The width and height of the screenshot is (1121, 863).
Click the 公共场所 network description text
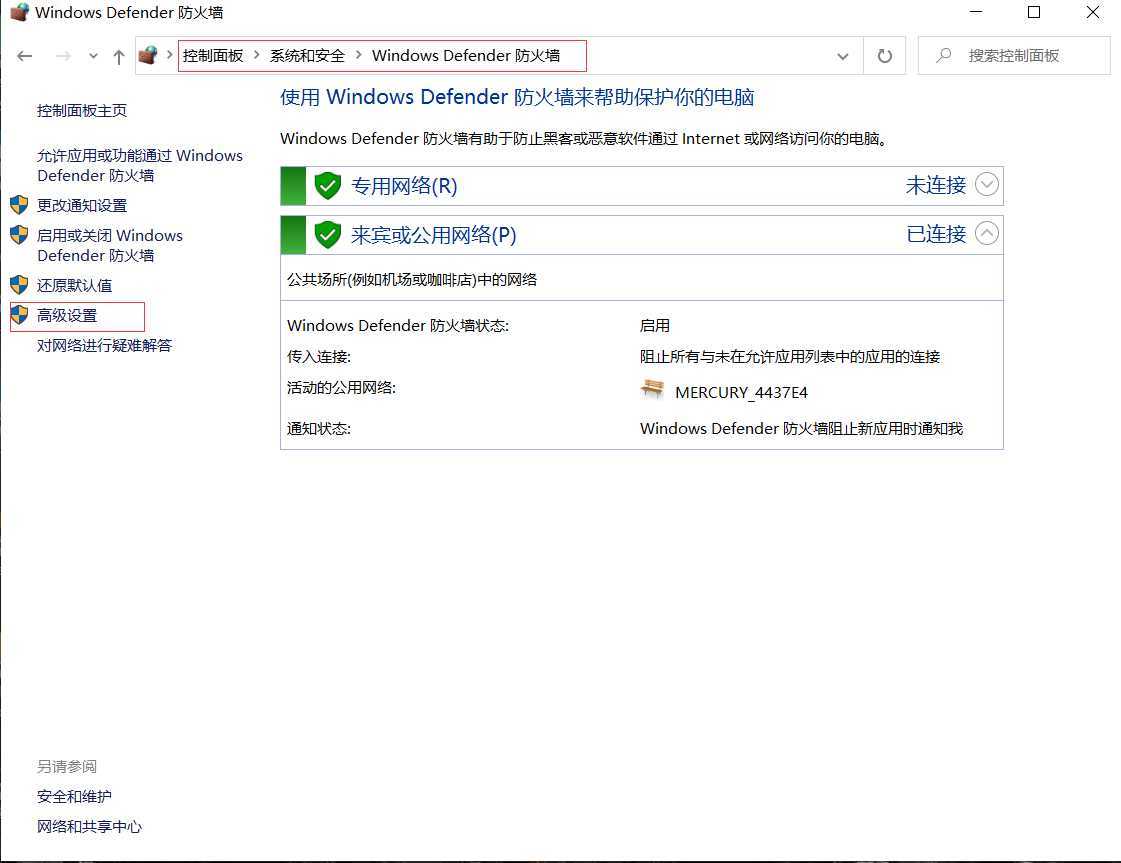click(412, 280)
